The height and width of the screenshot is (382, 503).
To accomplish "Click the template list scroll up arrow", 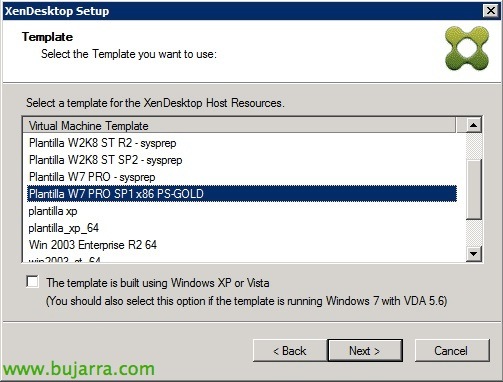I will pyautogui.click(x=473, y=126).
